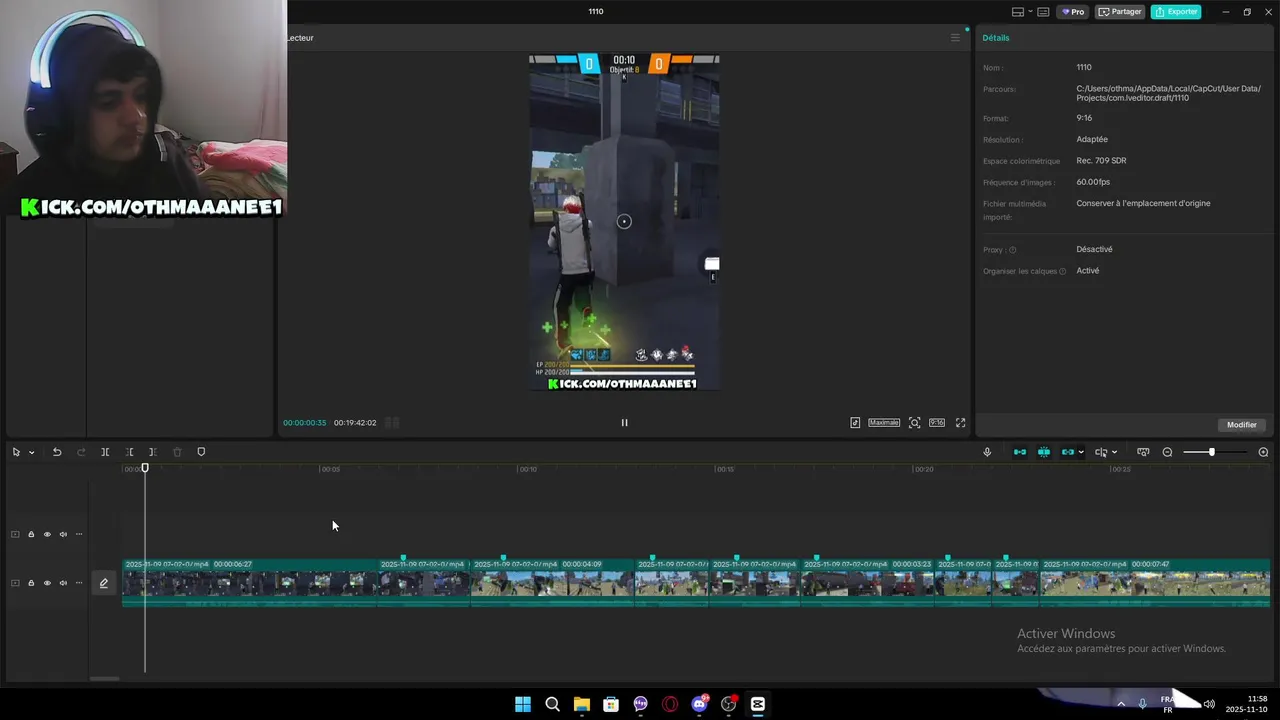Click the preview zoom focus icon
Screen dimensions: 1280x720
[914, 422]
